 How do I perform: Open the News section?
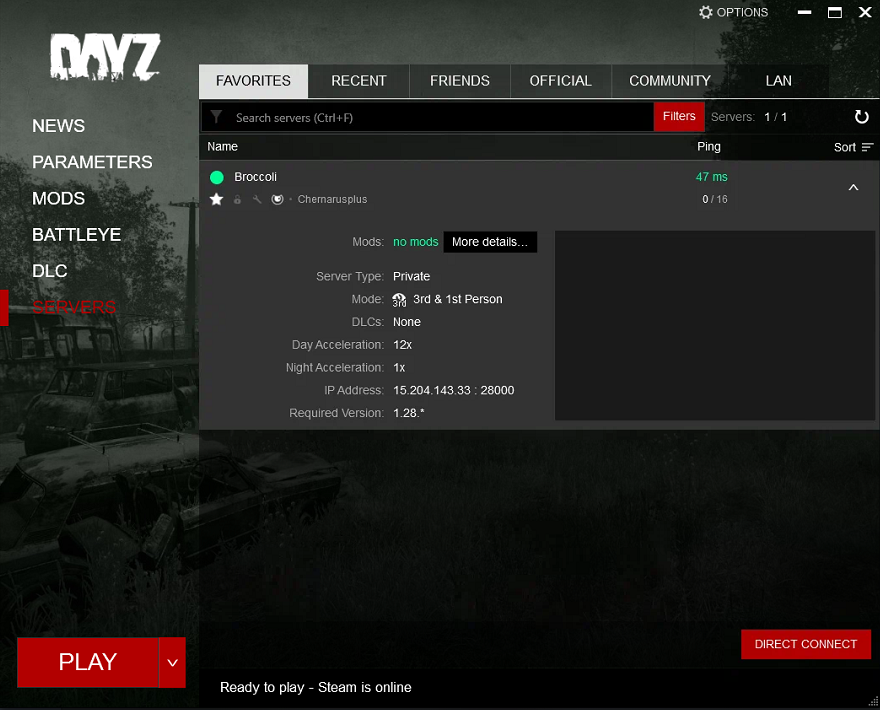pos(58,126)
